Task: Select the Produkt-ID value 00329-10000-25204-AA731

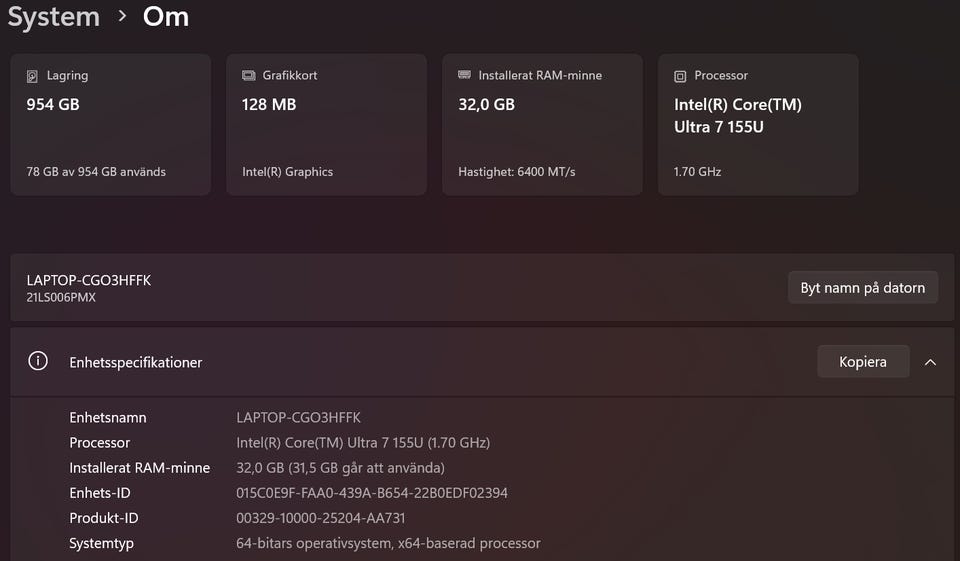Action: 320,518
